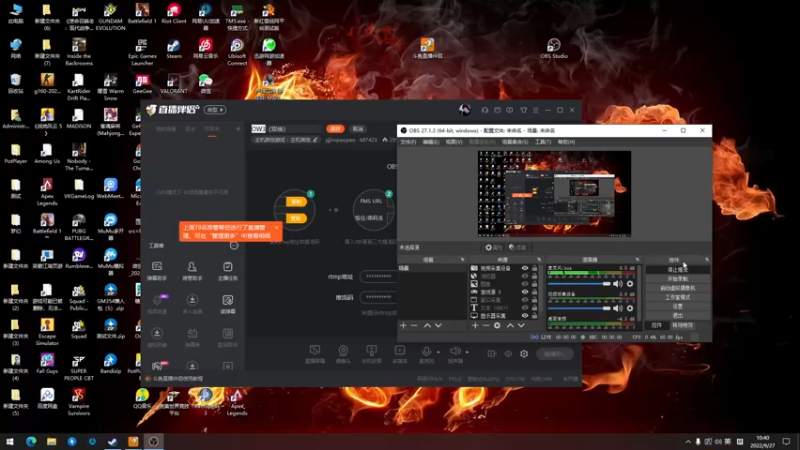The height and width of the screenshot is (450, 800).
Task: Move the scene up in the list
Action: point(427,326)
